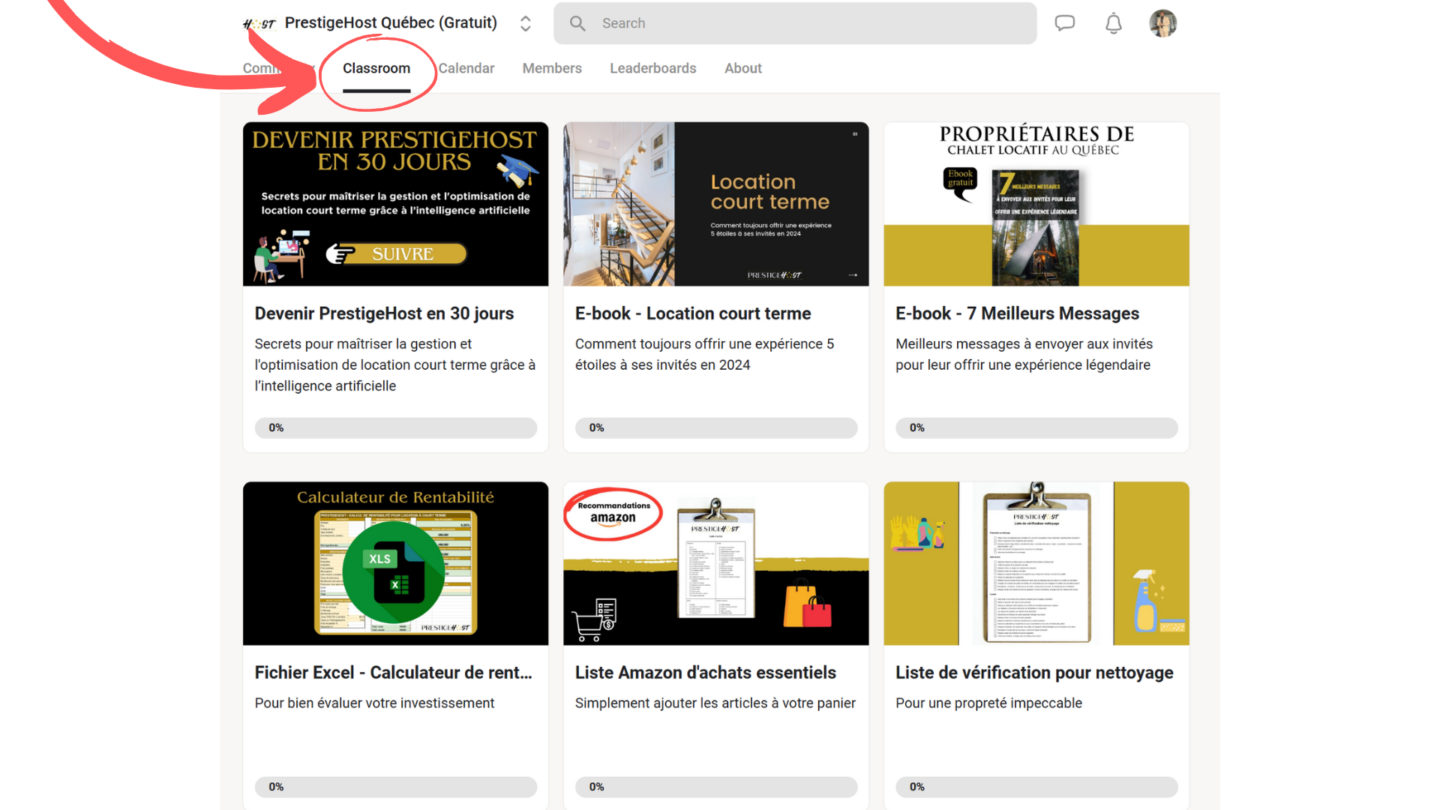Viewport: 1440px width, 810px height.
Task: Click text "Pour une propreté impeccable"
Action: point(989,703)
